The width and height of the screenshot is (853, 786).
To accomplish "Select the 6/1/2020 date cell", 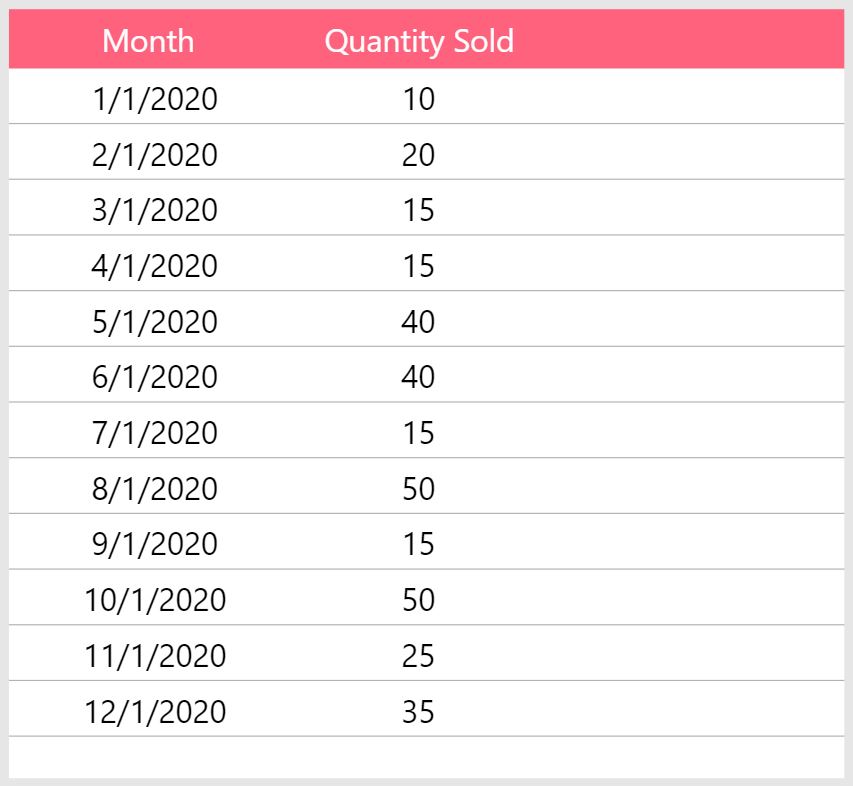I will click(x=155, y=377).
